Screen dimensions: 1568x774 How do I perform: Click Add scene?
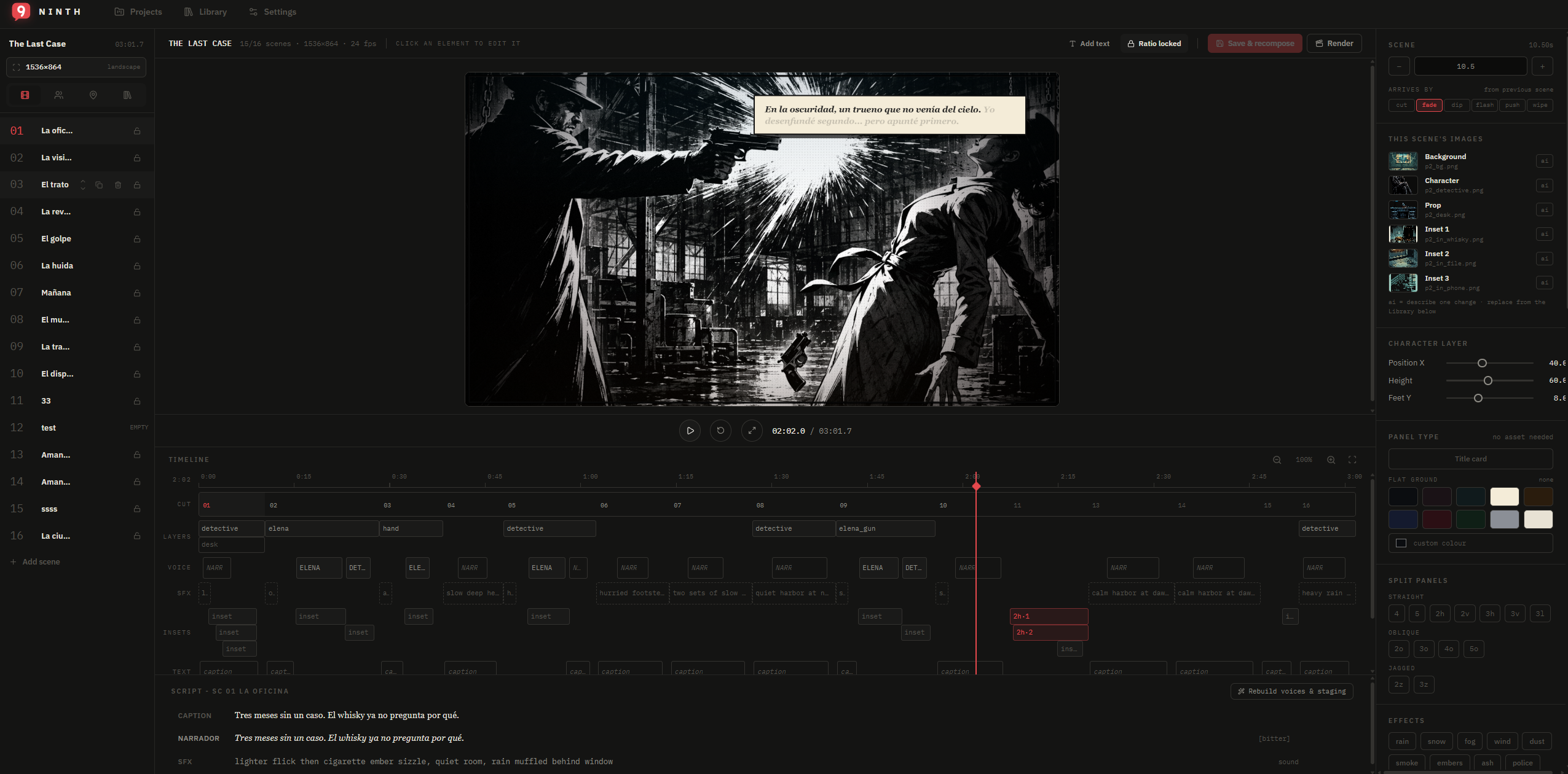pos(35,562)
